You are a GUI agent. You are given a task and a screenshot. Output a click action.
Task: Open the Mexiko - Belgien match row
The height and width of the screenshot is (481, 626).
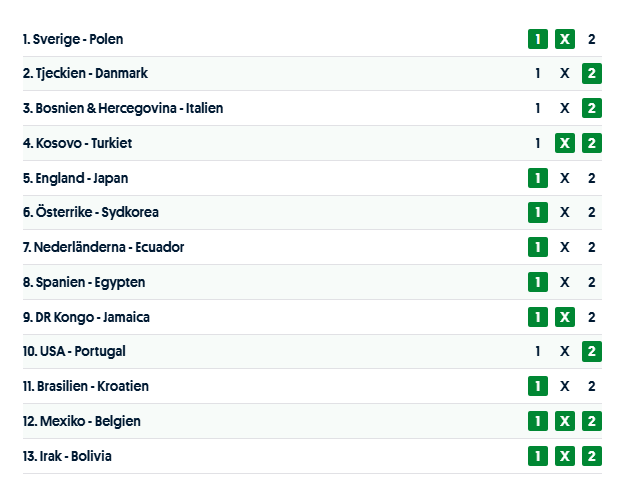coord(87,421)
